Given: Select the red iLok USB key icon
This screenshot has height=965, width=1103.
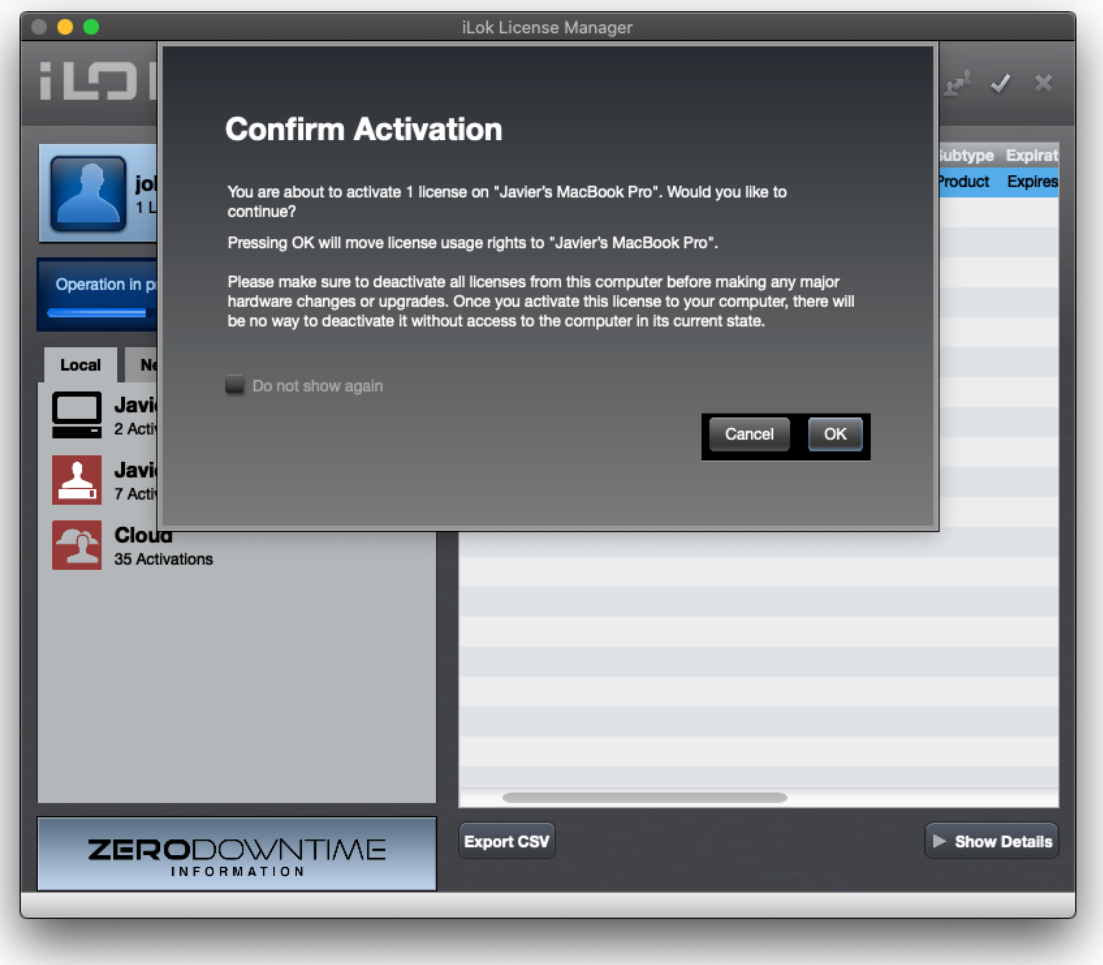Looking at the screenshot, I should [77, 480].
